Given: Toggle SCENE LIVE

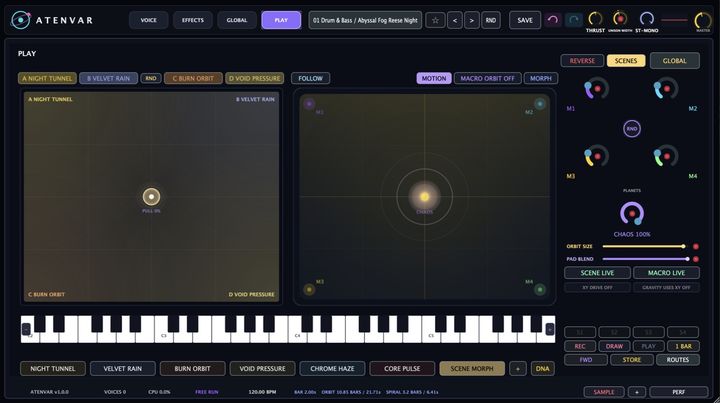Looking at the screenshot, I should (597, 273).
